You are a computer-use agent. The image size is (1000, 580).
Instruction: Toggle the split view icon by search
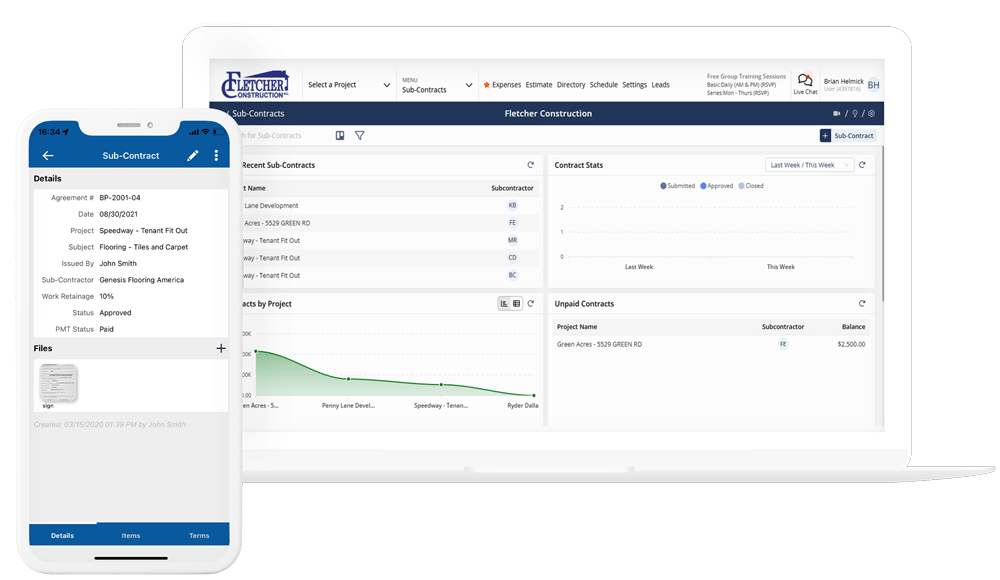coord(340,135)
